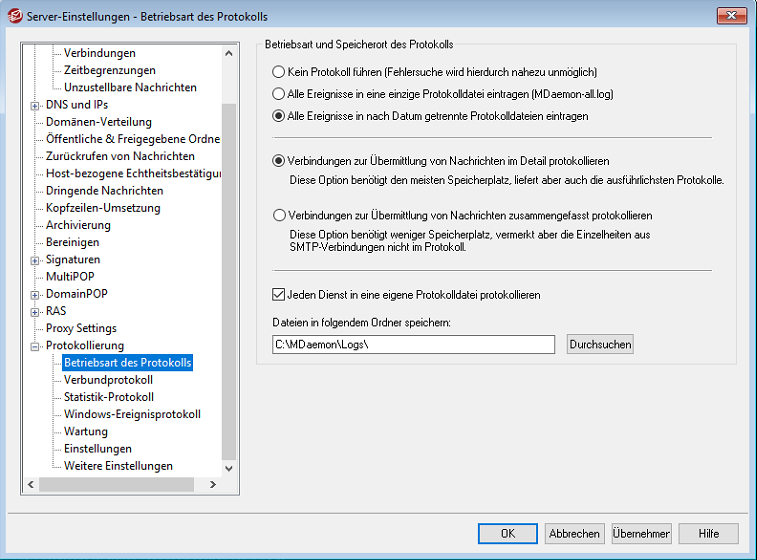757x560 pixels.
Task: Collapse the Protokollierung tree node
Action: (x=36, y=346)
